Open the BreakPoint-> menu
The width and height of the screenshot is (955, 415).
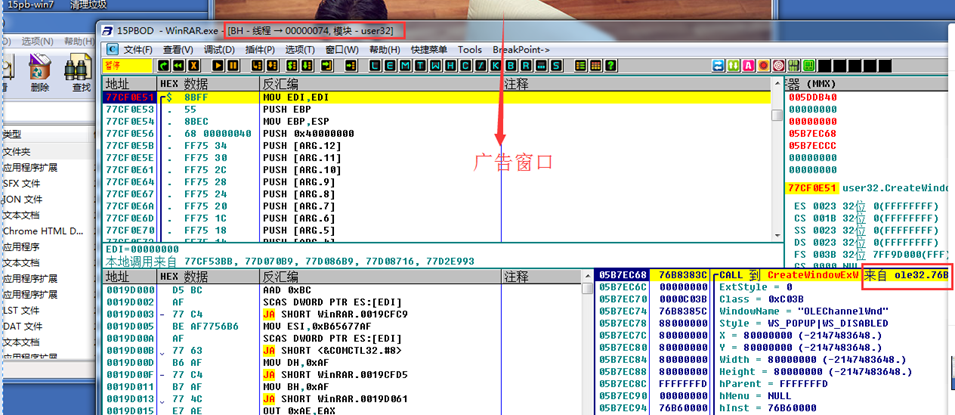[521, 49]
